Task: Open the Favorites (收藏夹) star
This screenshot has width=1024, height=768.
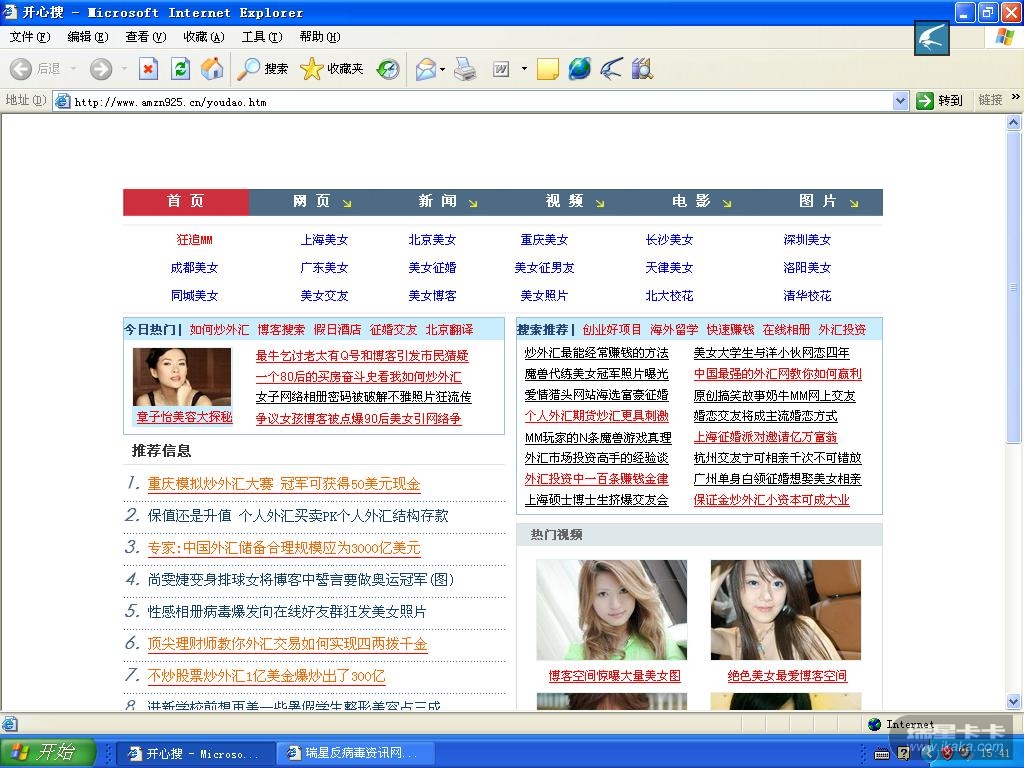Action: tap(332, 69)
